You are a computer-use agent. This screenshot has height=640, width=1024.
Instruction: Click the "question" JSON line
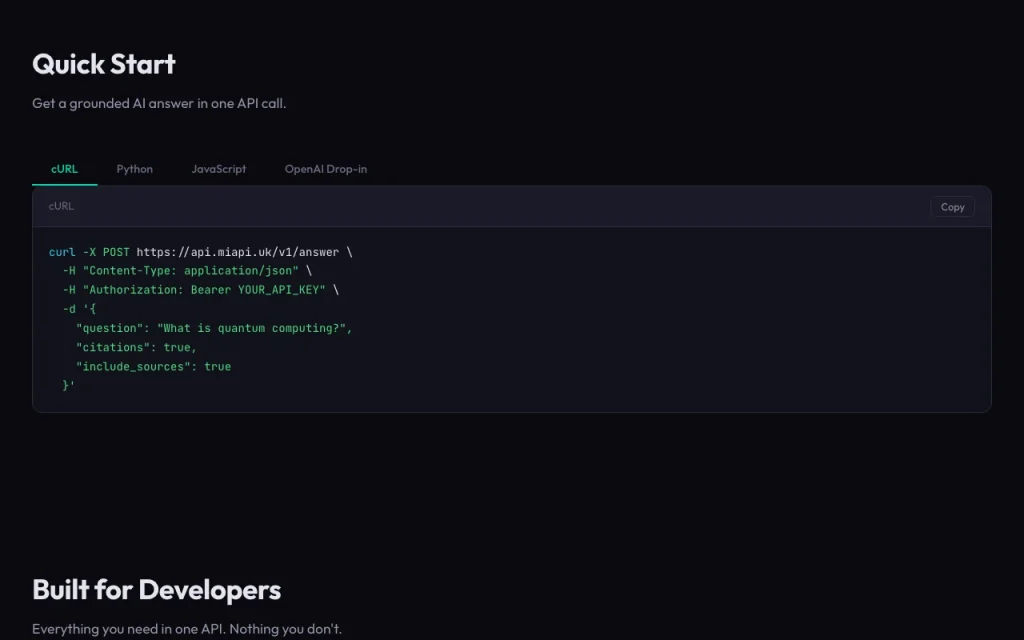pyautogui.click(x=214, y=328)
